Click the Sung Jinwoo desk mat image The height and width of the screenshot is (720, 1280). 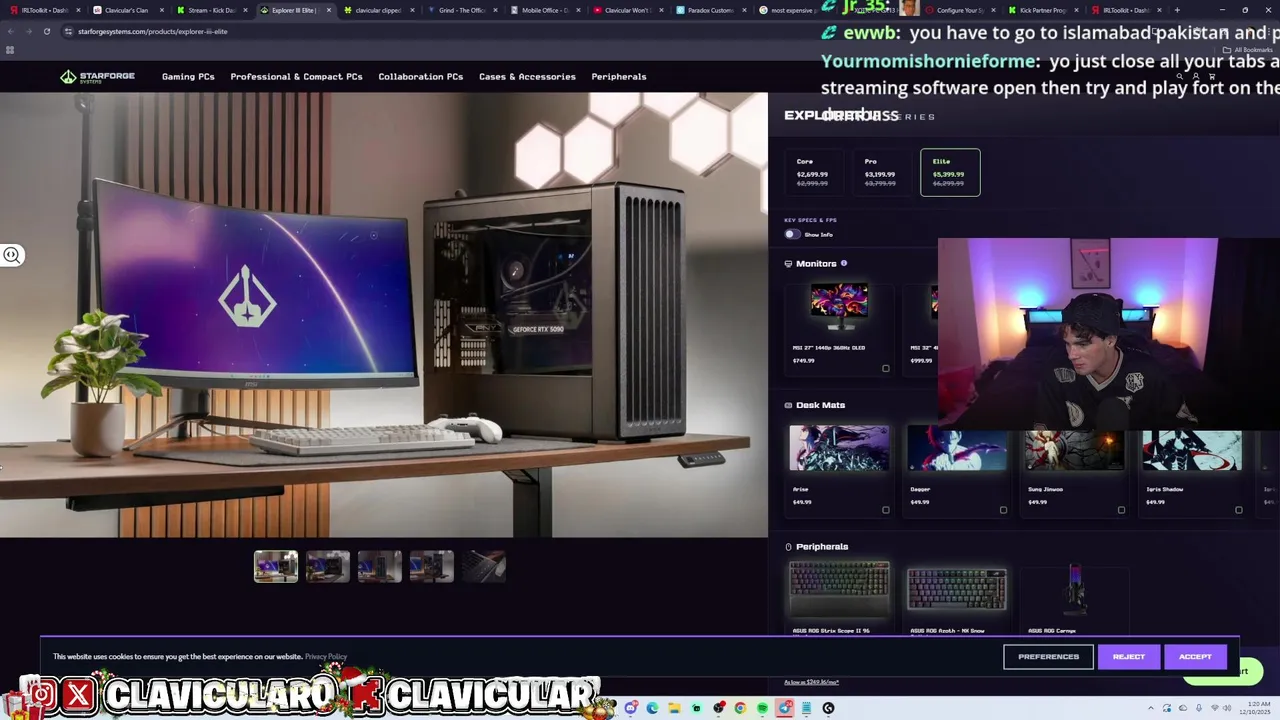click(x=1074, y=449)
